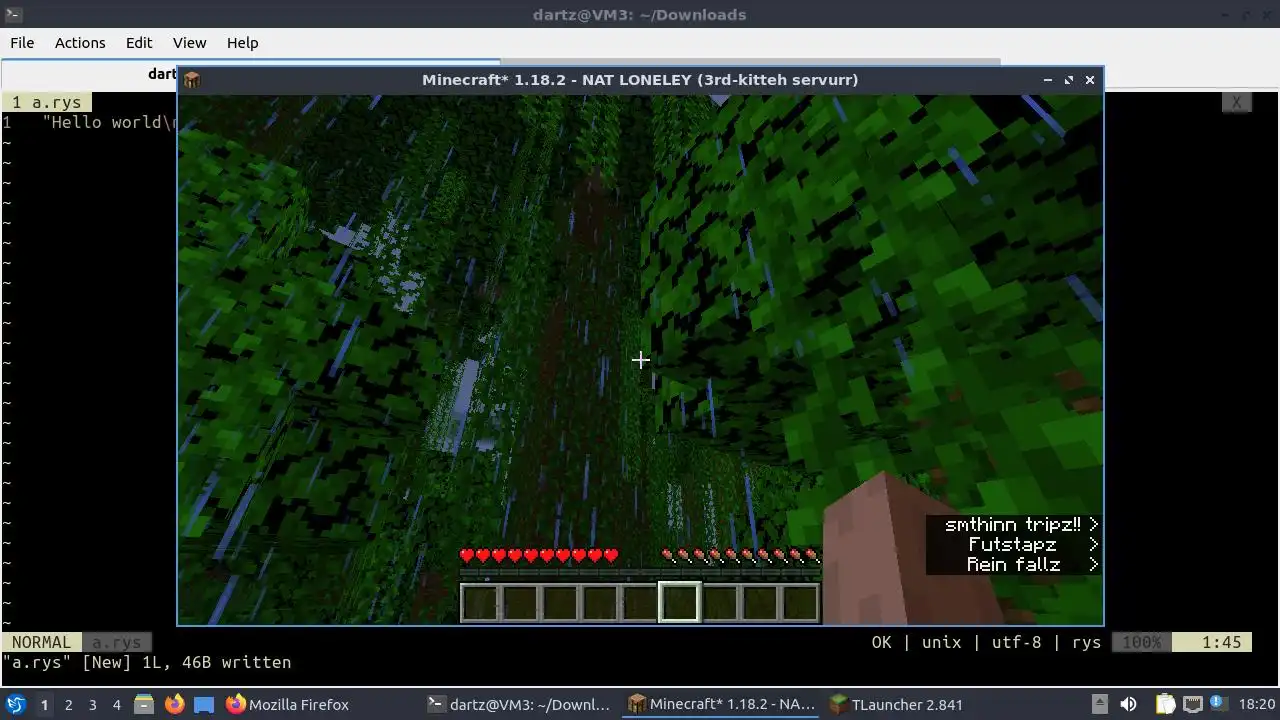Open the terminal View menu
The height and width of the screenshot is (720, 1280).
coord(189,43)
